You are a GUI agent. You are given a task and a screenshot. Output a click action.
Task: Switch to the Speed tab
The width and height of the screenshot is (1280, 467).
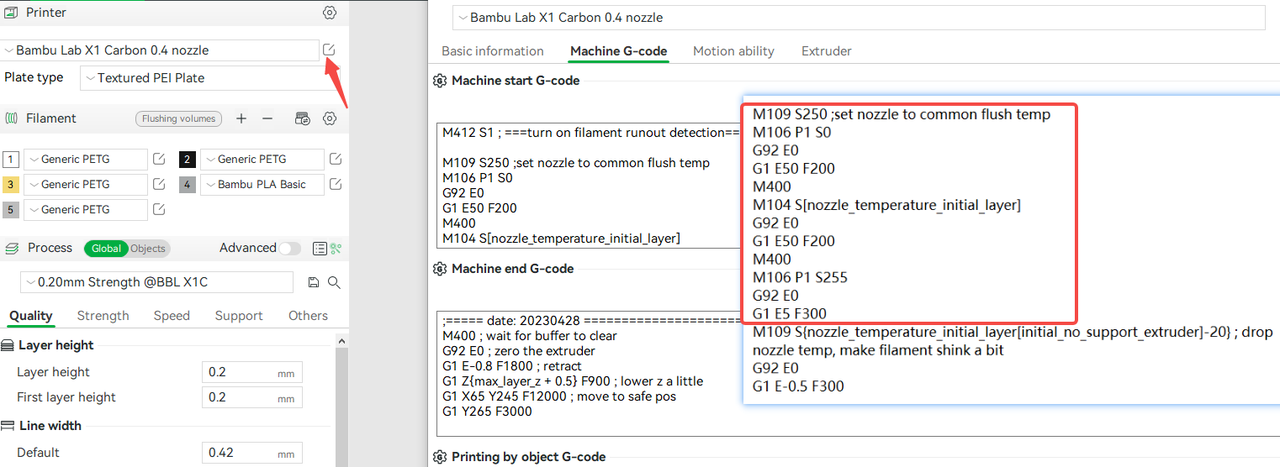172,316
